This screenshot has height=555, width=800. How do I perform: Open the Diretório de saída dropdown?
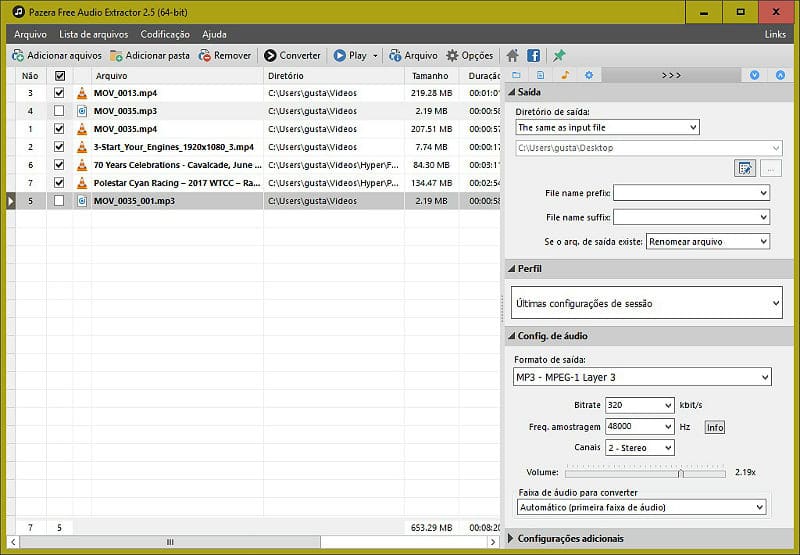[x=607, y=128]
